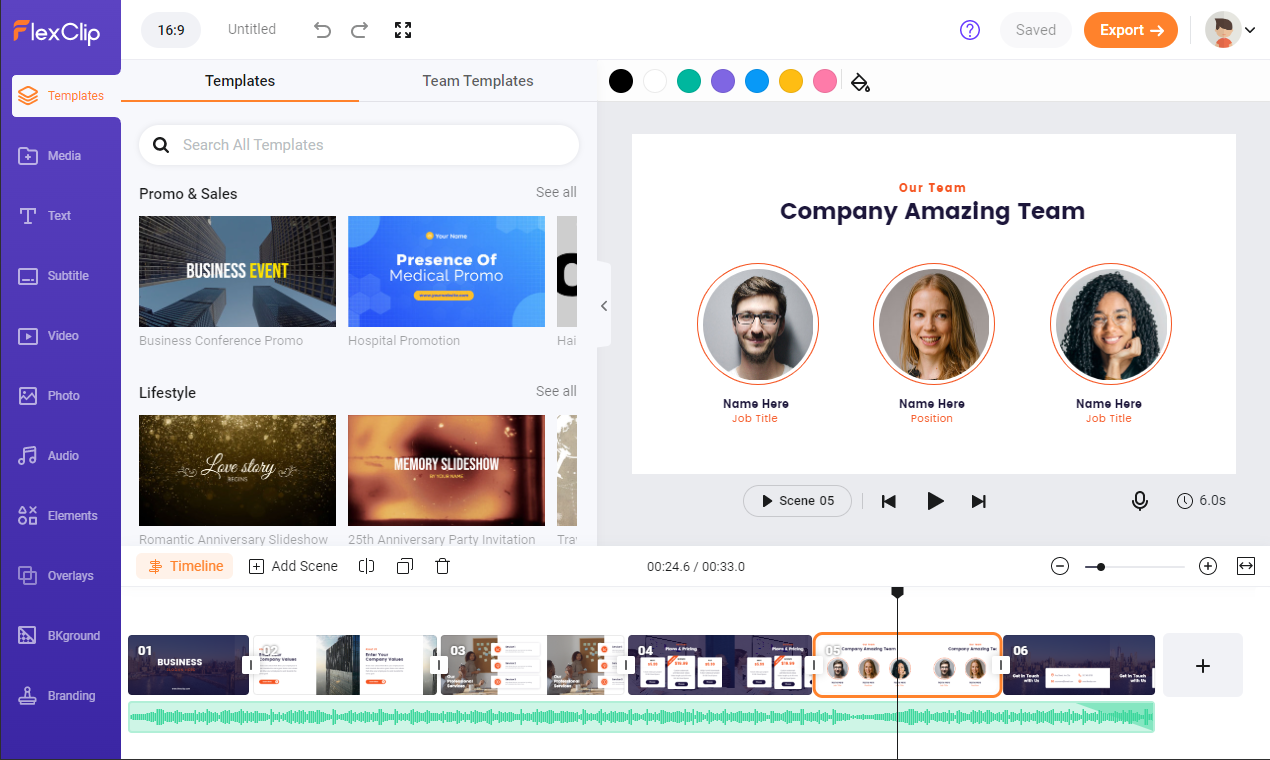1270x760 pixels.
Task: Toggle the Timeline view mode
Action: [x=185, y=566]
